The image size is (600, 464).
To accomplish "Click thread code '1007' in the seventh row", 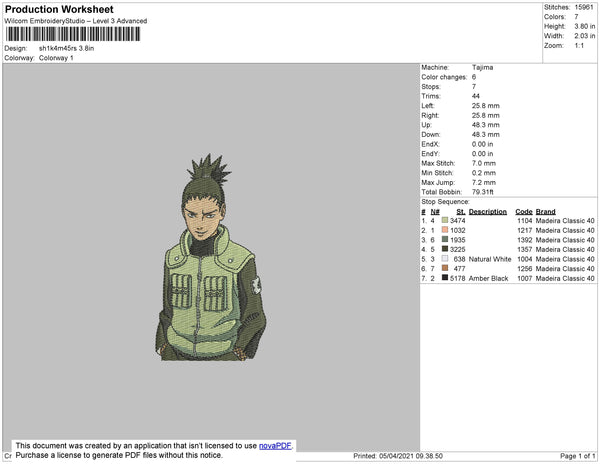I will [x=525, y=278].
